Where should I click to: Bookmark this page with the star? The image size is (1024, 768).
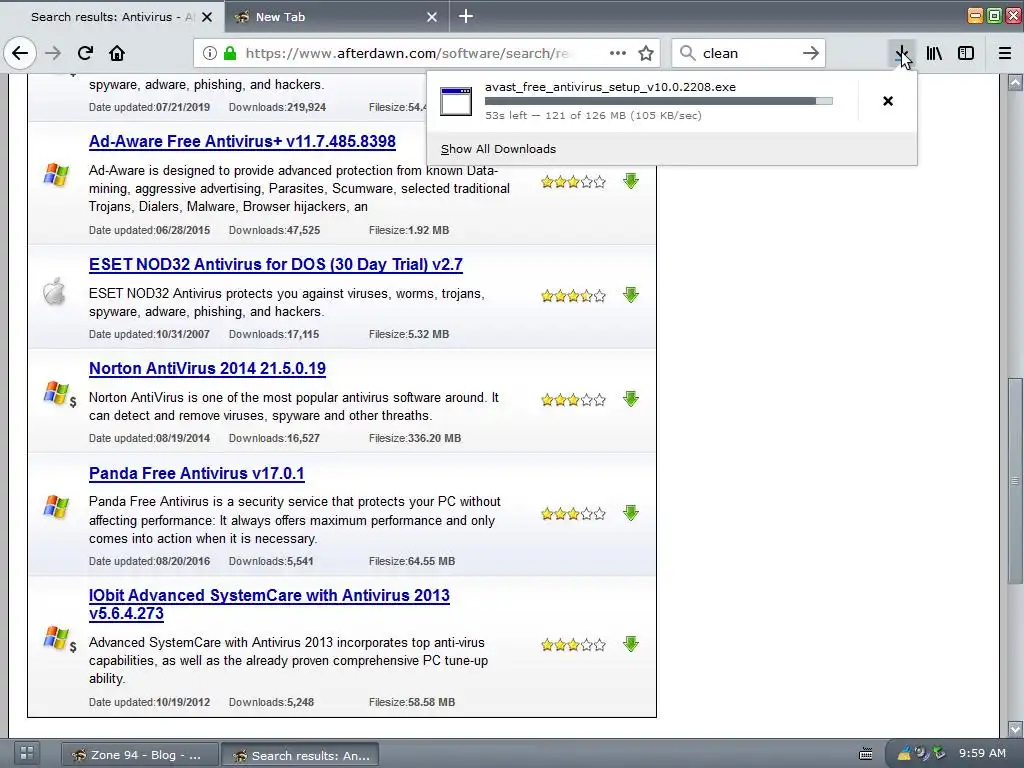[646, 53]
